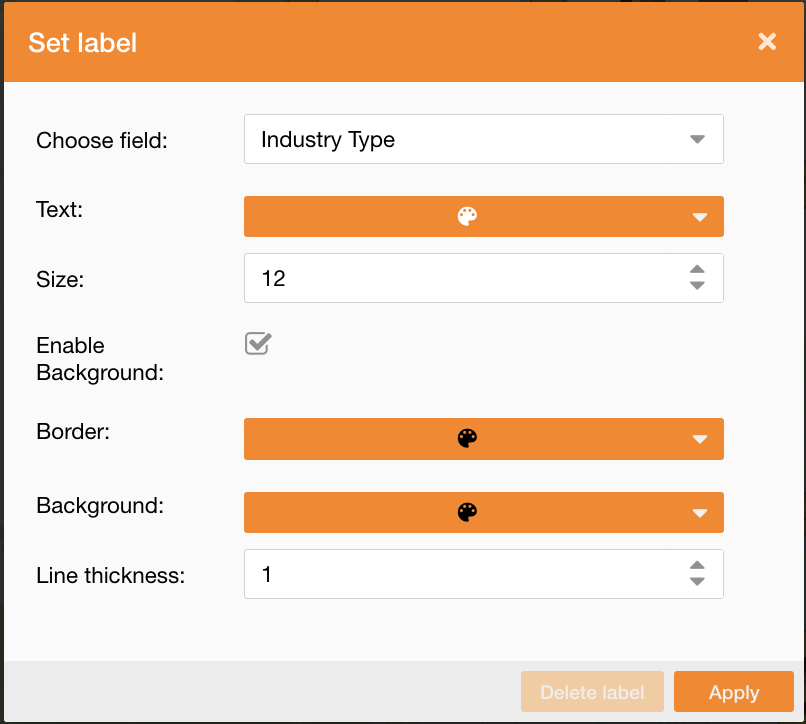Image resolution: width=806 pixels, height=724 pixels.
Task: Click into the Size input field
Action: click(x=484, y=278)
